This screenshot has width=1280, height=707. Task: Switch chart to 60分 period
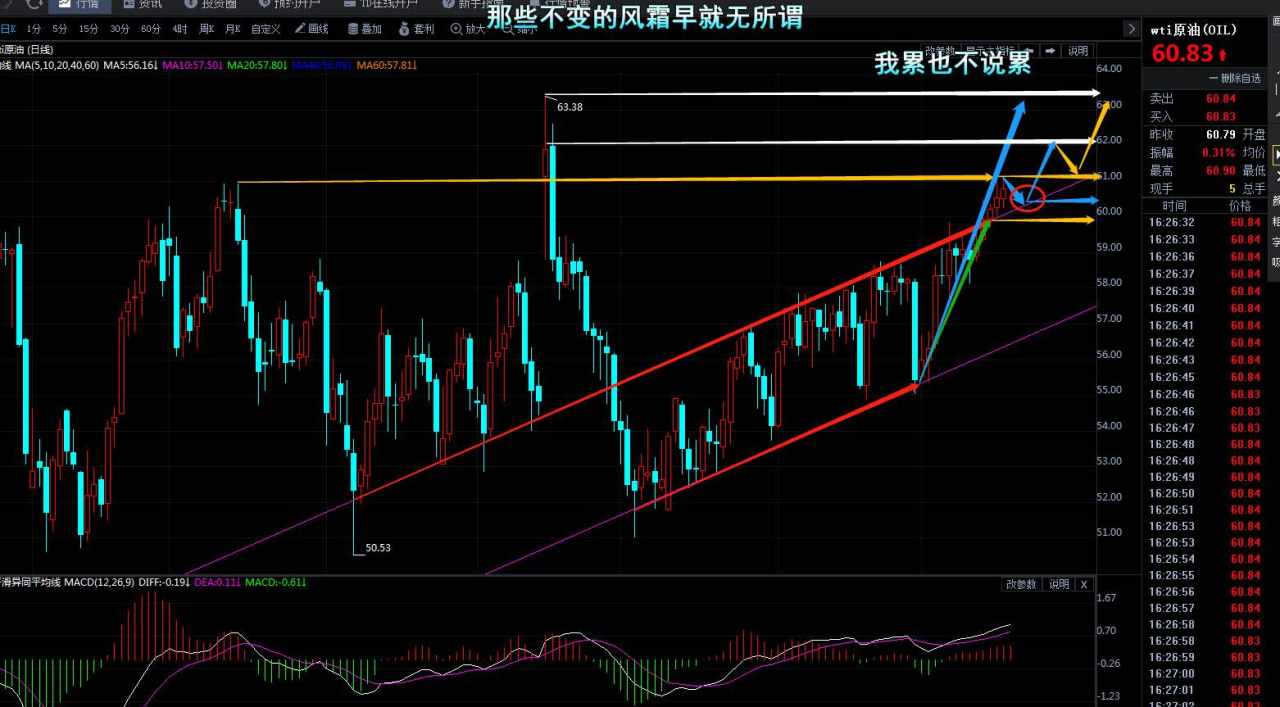coord(151,29)
